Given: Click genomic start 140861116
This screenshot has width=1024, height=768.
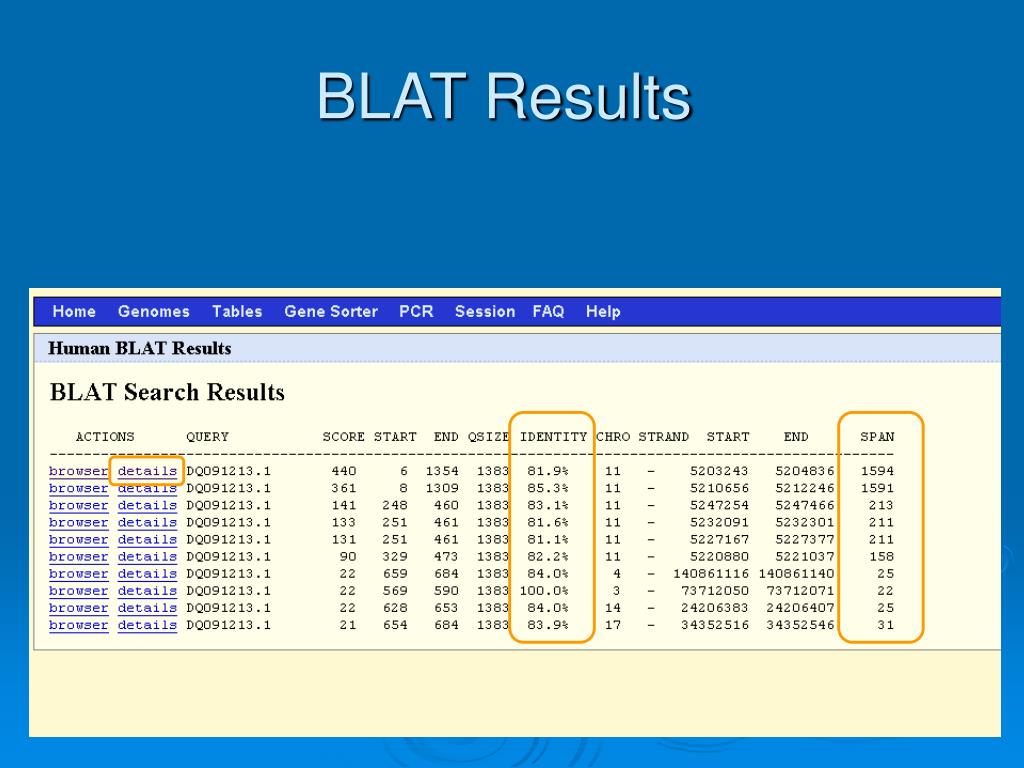Looking at the screenshot, I should click(x=711, y=573).
